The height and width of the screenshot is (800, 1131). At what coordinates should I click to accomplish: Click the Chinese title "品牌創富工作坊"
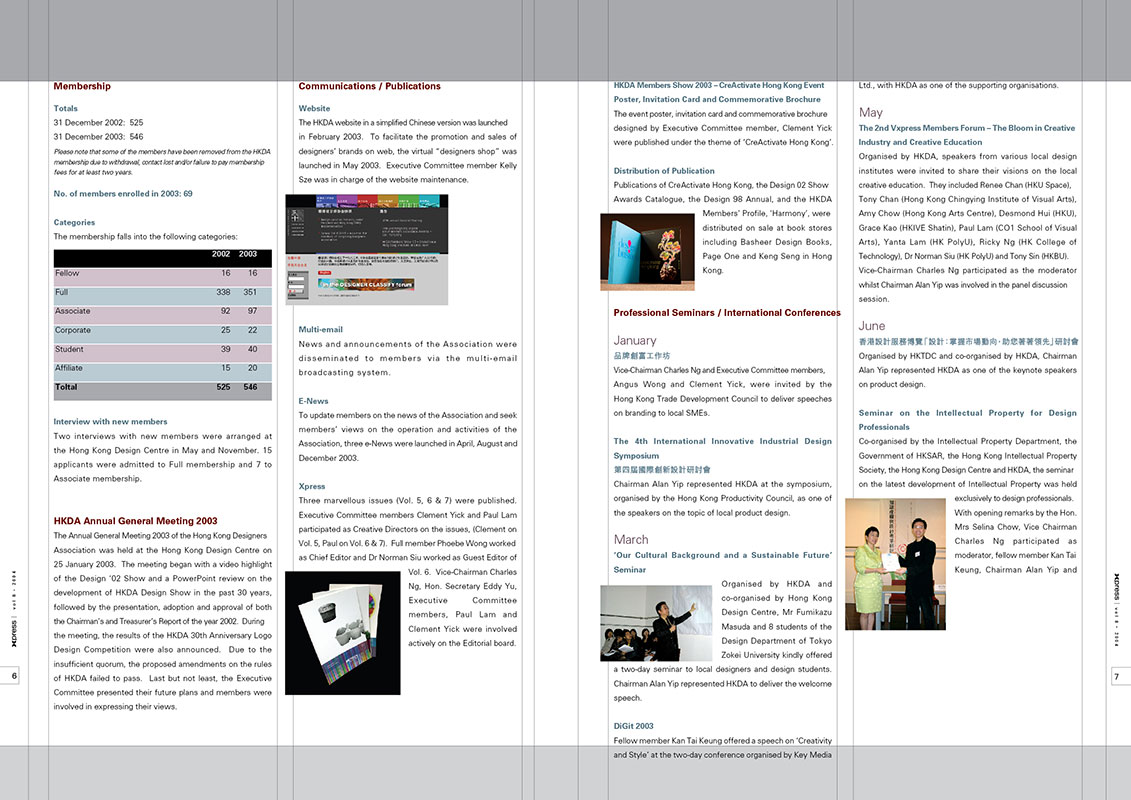[x=642, y=356]
